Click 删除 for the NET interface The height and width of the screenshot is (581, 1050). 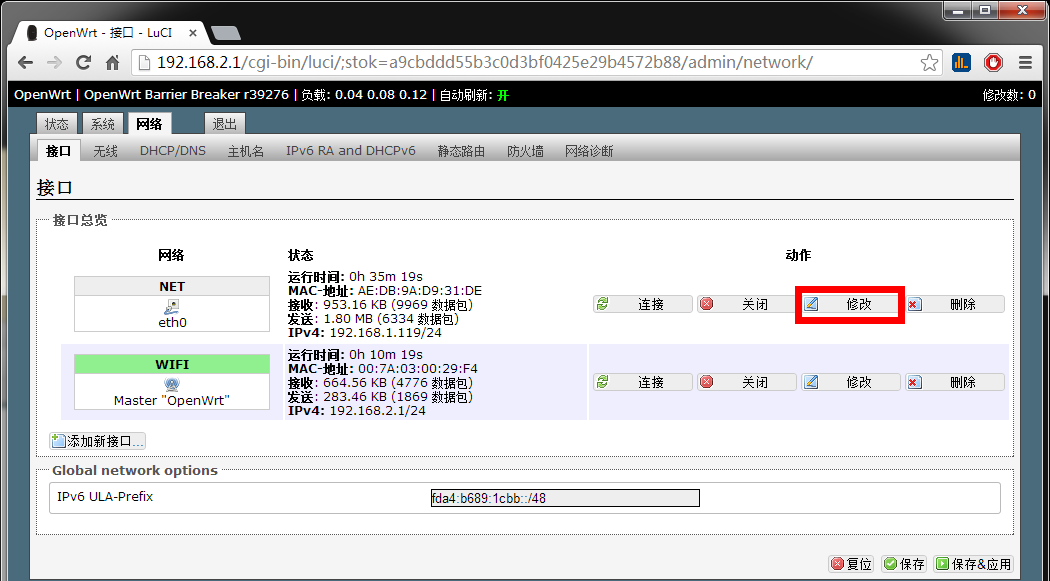click(955, 304)
